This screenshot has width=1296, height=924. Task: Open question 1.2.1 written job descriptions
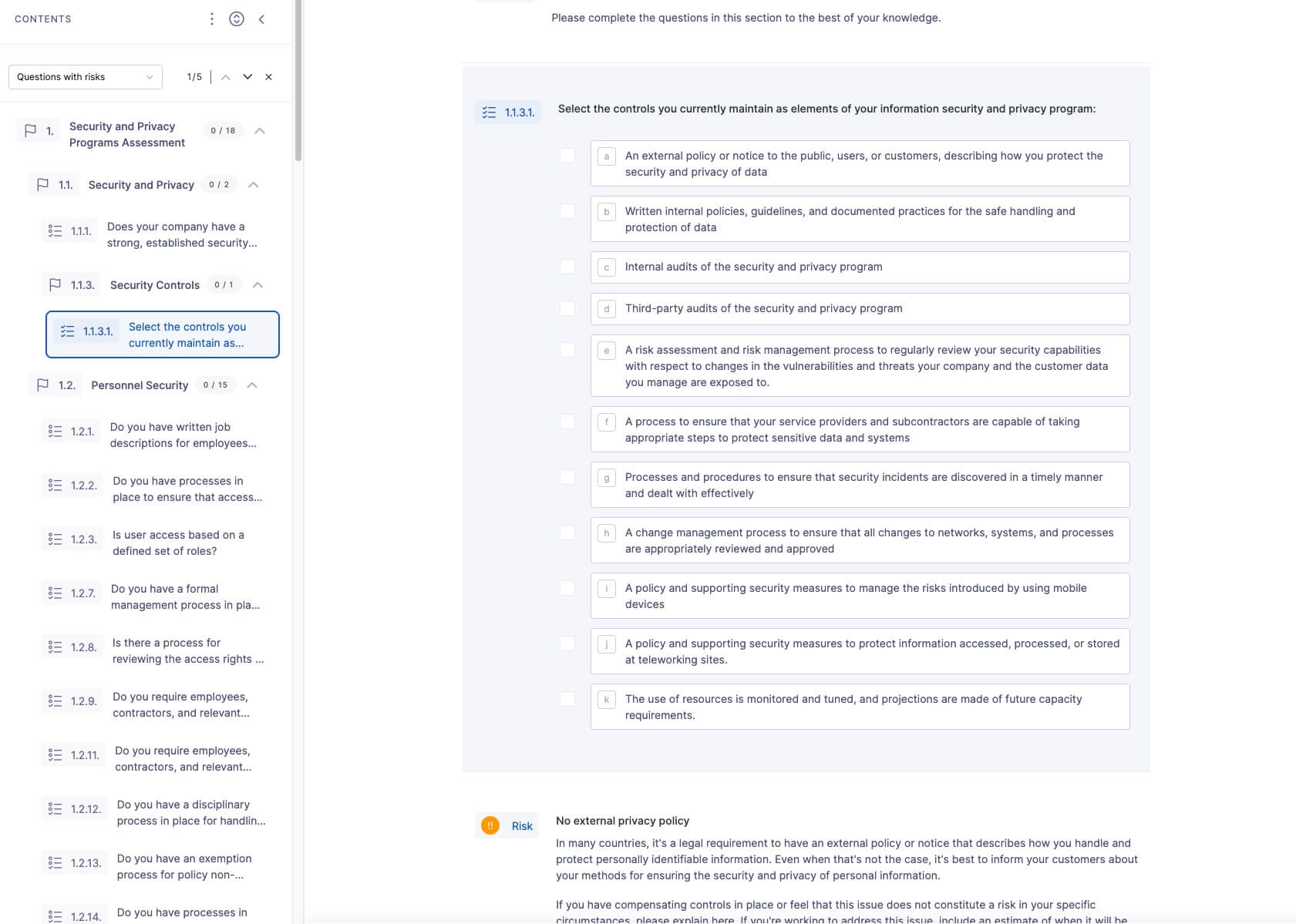coord(183,435)
